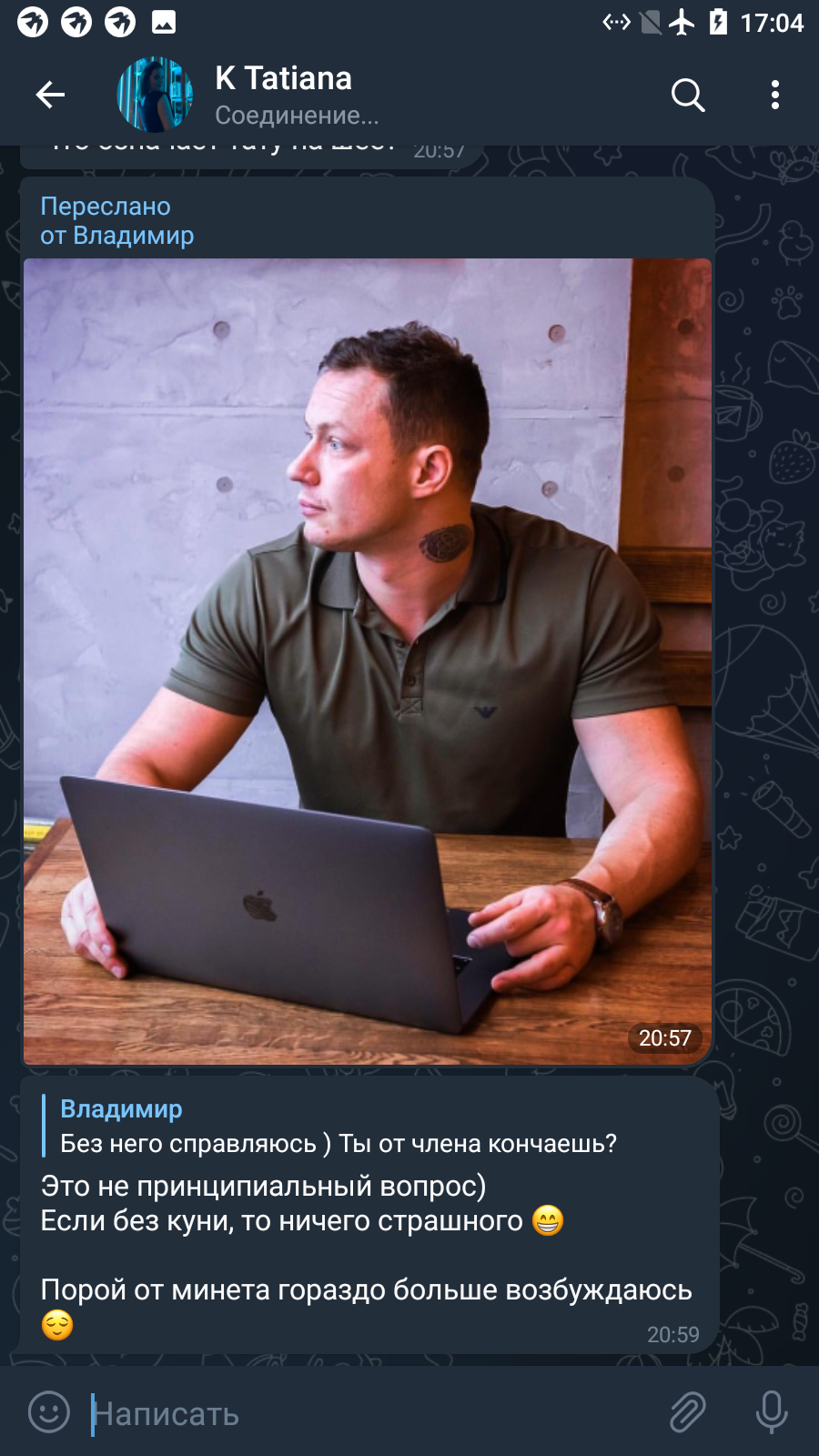
Task: Tap the airplane mode status icon
Action: (682, 22)
